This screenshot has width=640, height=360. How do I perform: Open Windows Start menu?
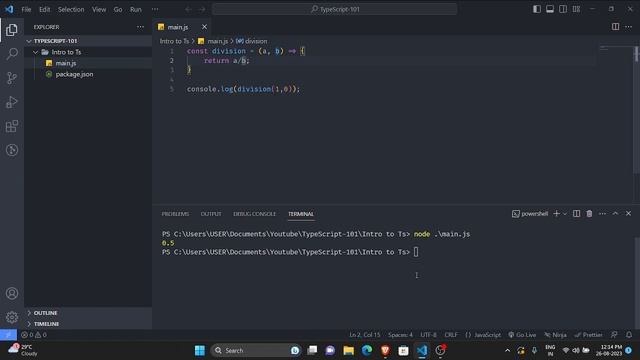pos(200,350)
